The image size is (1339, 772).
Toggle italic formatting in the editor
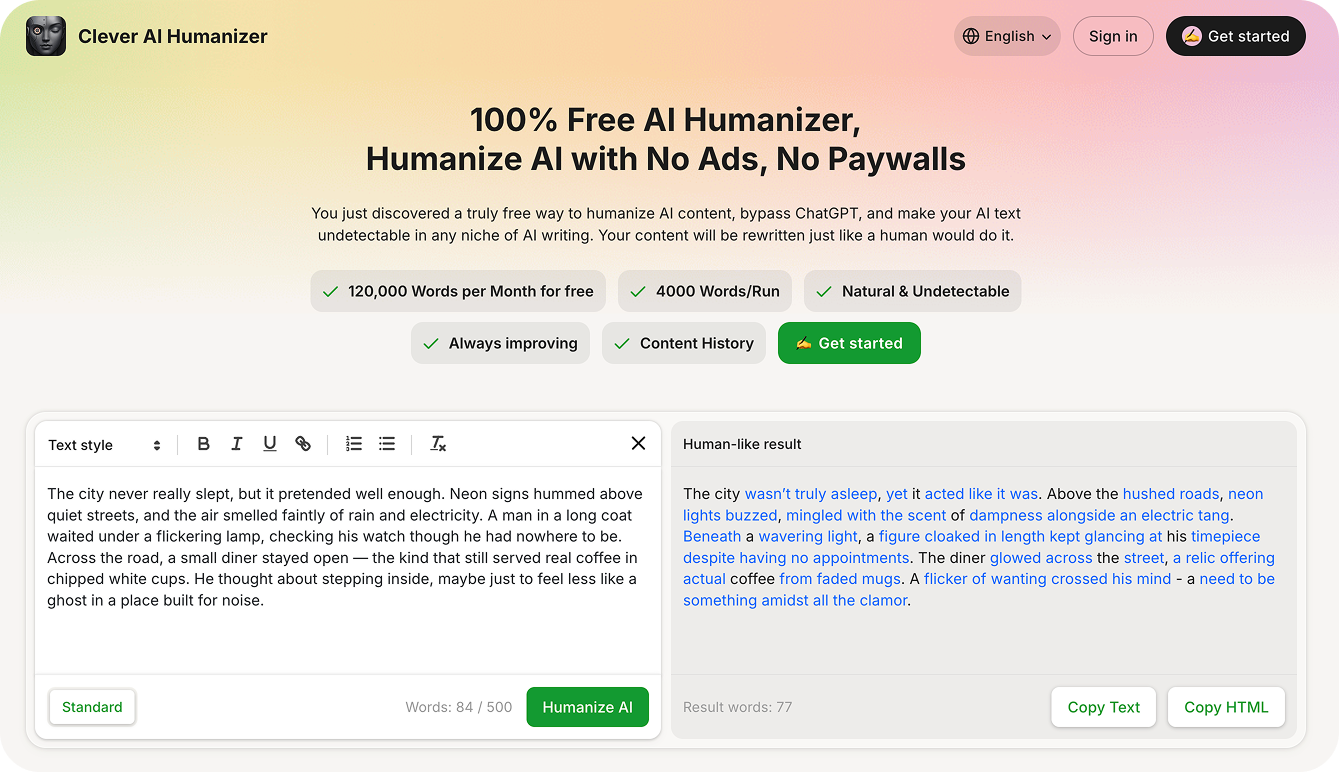pyautogui.click(x=237, y=444)
